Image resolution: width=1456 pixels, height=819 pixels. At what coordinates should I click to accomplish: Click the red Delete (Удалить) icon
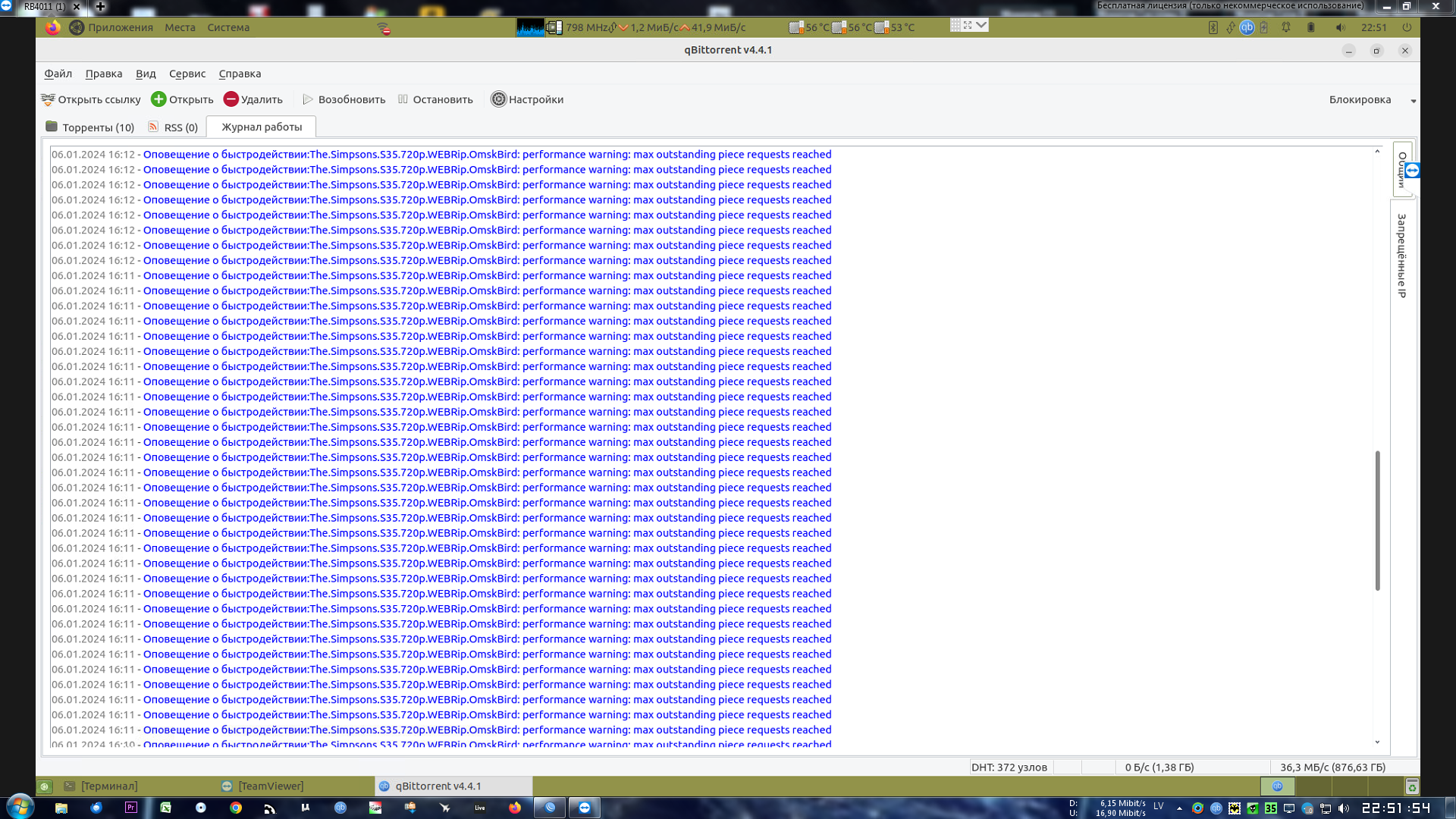[x=231, y=99]
